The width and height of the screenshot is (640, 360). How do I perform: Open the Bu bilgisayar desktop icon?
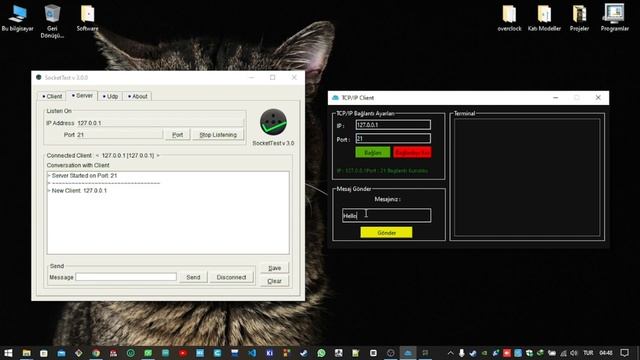pyautogui.click(x=18, y=18)
